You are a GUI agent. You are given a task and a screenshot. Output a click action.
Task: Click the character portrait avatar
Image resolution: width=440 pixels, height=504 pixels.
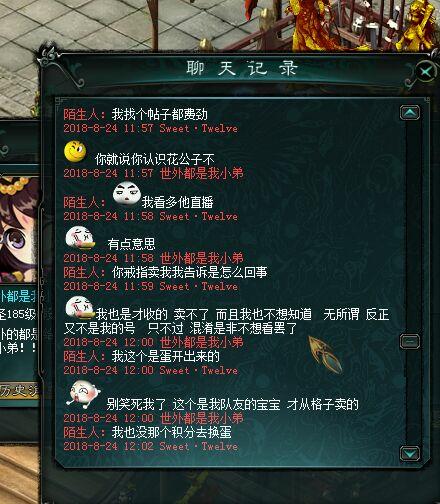pyautogui.click(x=19, y=230)
